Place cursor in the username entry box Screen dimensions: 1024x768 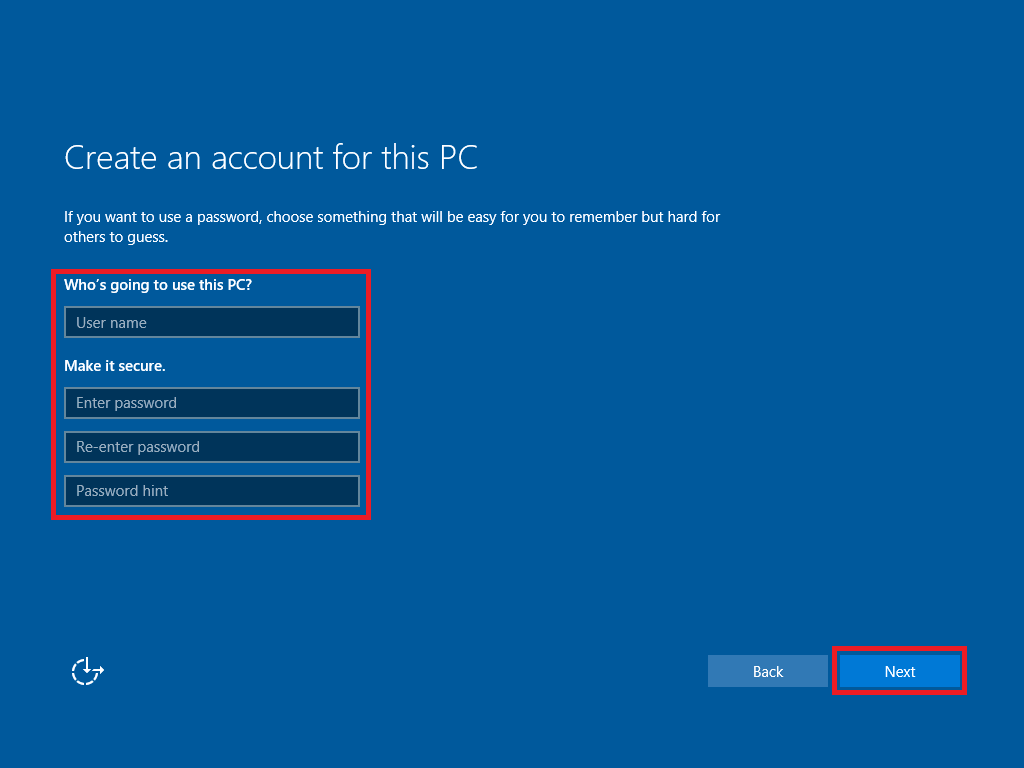[211, 322]
